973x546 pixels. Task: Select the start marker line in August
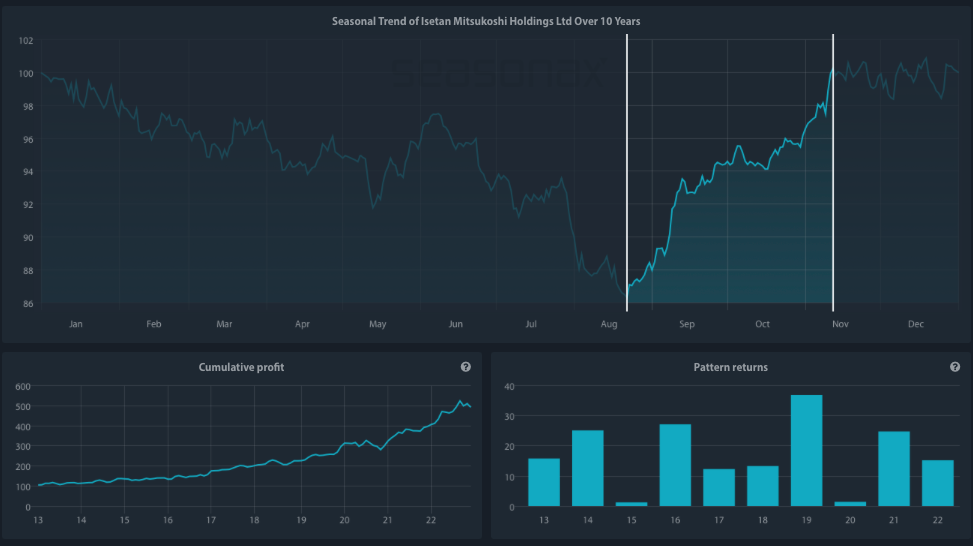click(x=627, y=172)
